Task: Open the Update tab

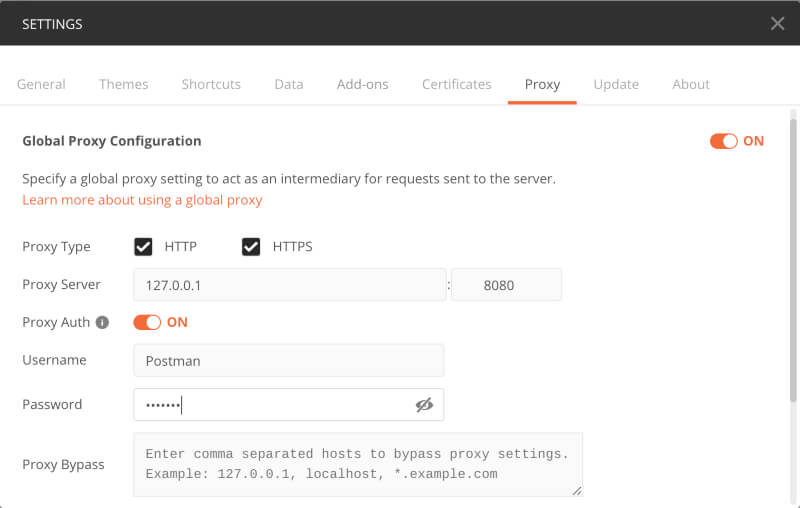Action: [x=616, y=84]
